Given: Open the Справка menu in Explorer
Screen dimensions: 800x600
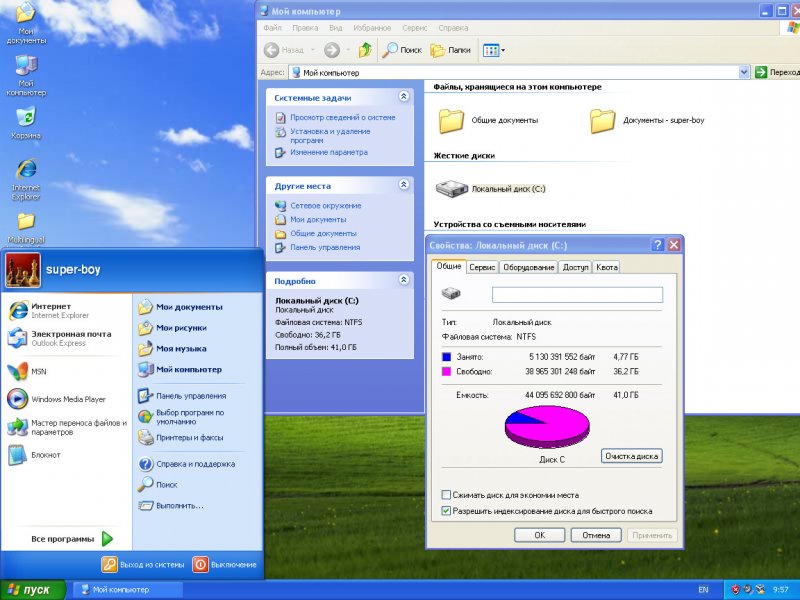Looking at the screenshot, I should [x=453, y=28].
